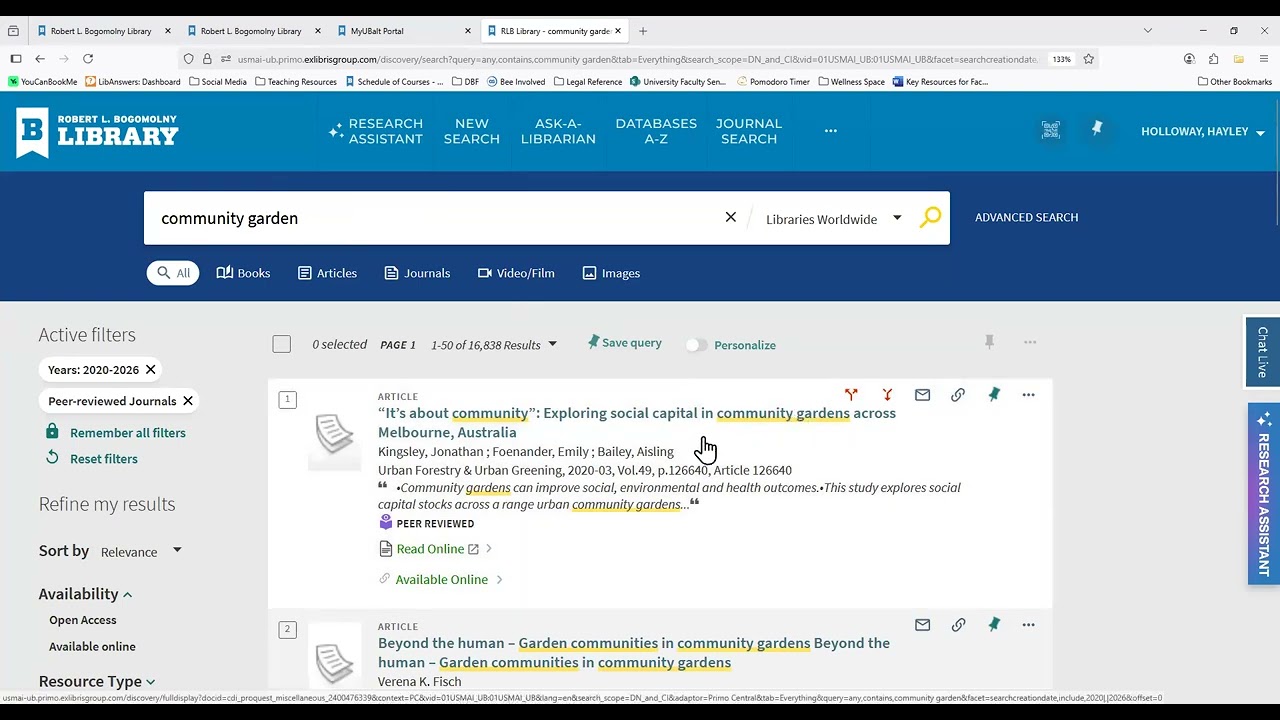This screenshot has height=720, width=1280.
Task: Email the second result Beyond the human
Action: coord(922,625)
